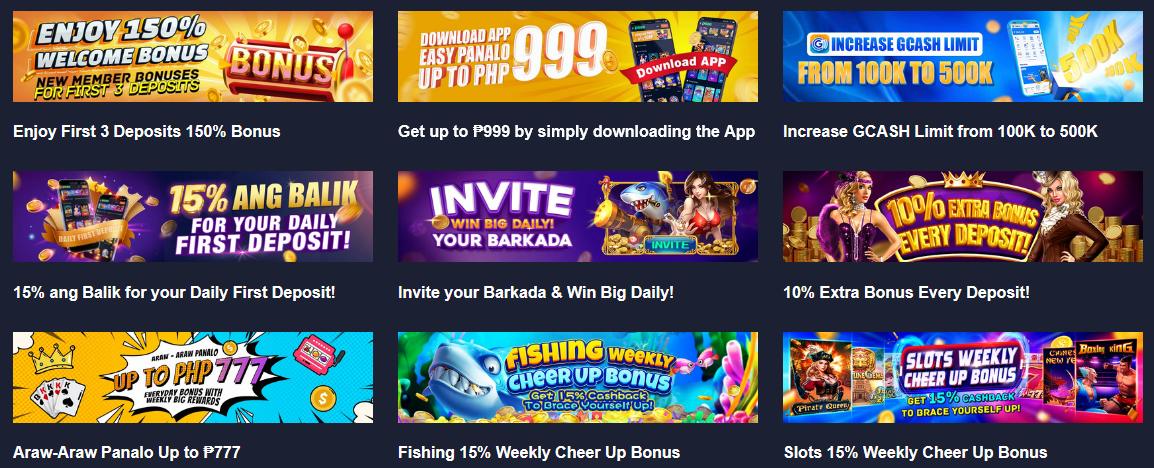Click 'Araw-Araw Panalo Up to ₱777' title
The width and height of the screenshot is (1154, 468).
(x=127, y=452)
